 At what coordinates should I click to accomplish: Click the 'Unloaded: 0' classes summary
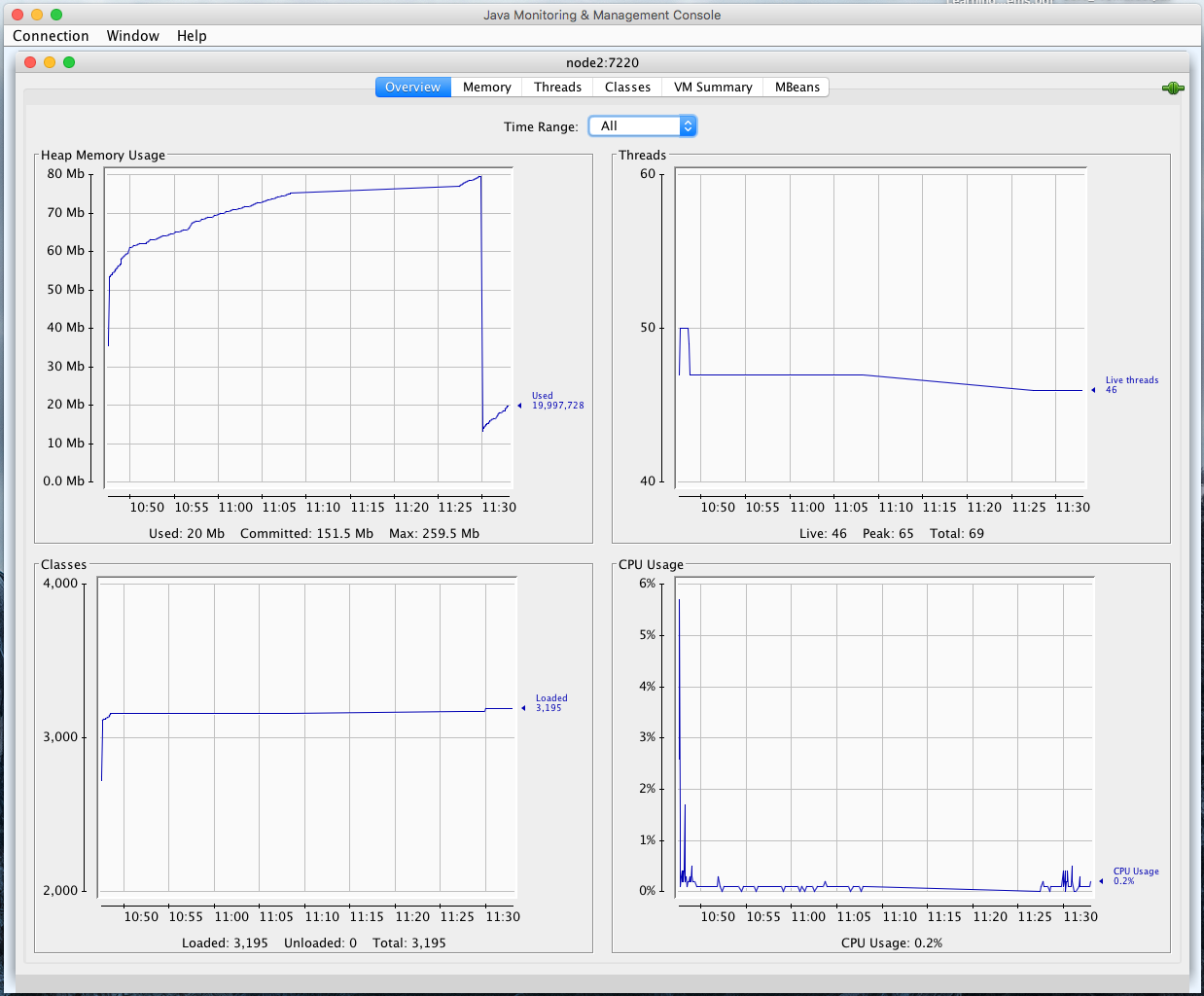320,943
